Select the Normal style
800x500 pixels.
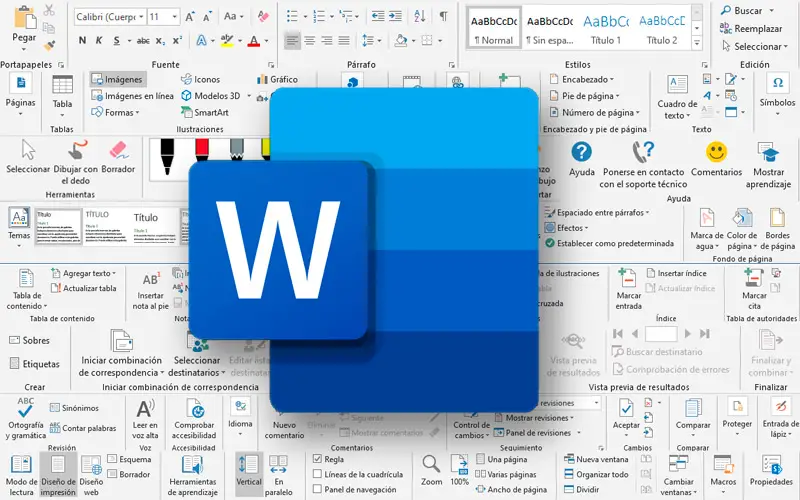tap(494, 29)
